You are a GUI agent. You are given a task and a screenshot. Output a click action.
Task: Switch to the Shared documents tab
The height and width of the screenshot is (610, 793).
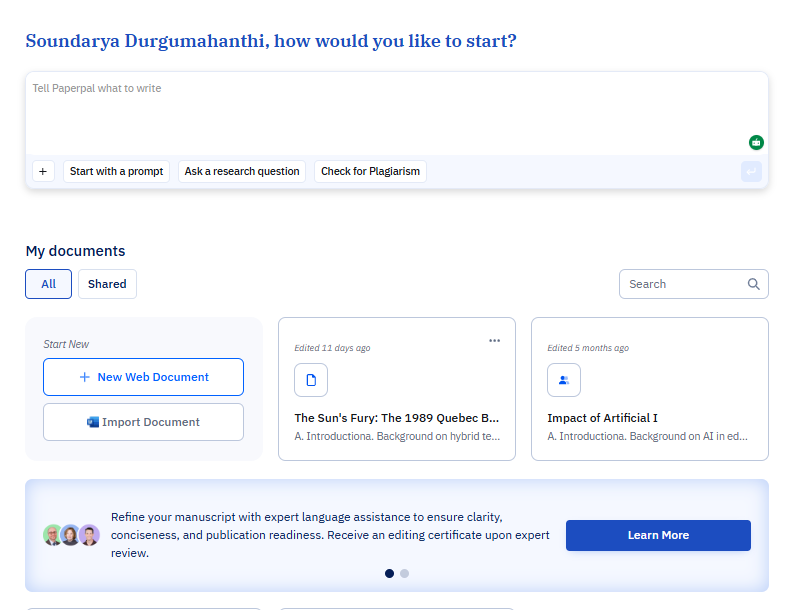click(x=107, y=284)
